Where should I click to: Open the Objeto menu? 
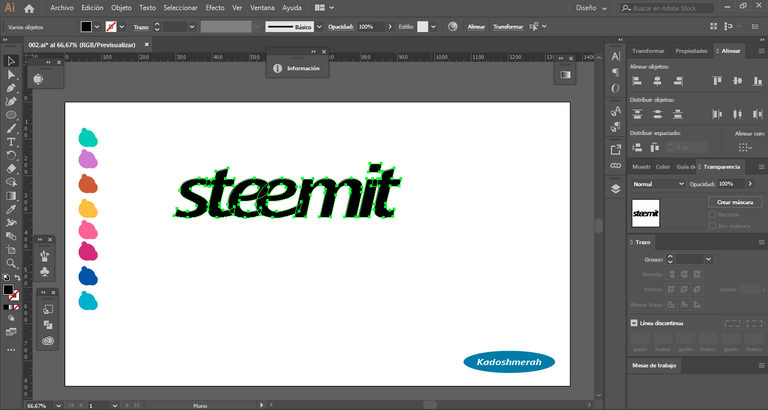click(x=121, y=8)
